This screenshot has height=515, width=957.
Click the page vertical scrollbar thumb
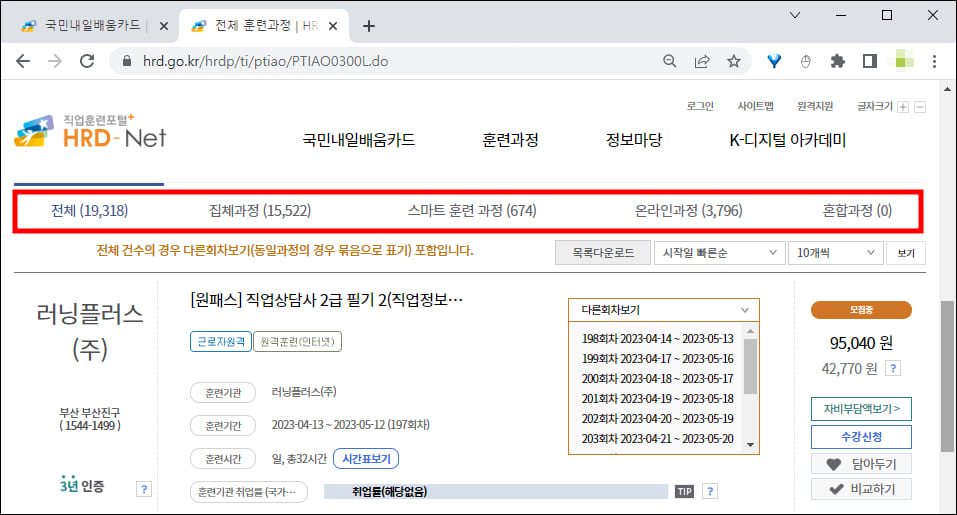coord(947,376)
